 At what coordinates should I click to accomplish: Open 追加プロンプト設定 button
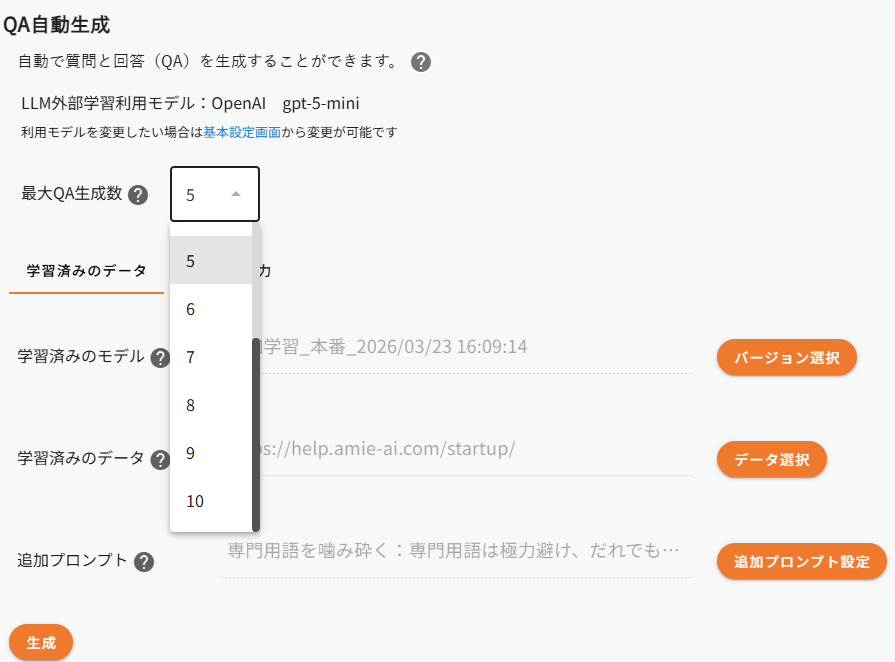coord(801,562)
